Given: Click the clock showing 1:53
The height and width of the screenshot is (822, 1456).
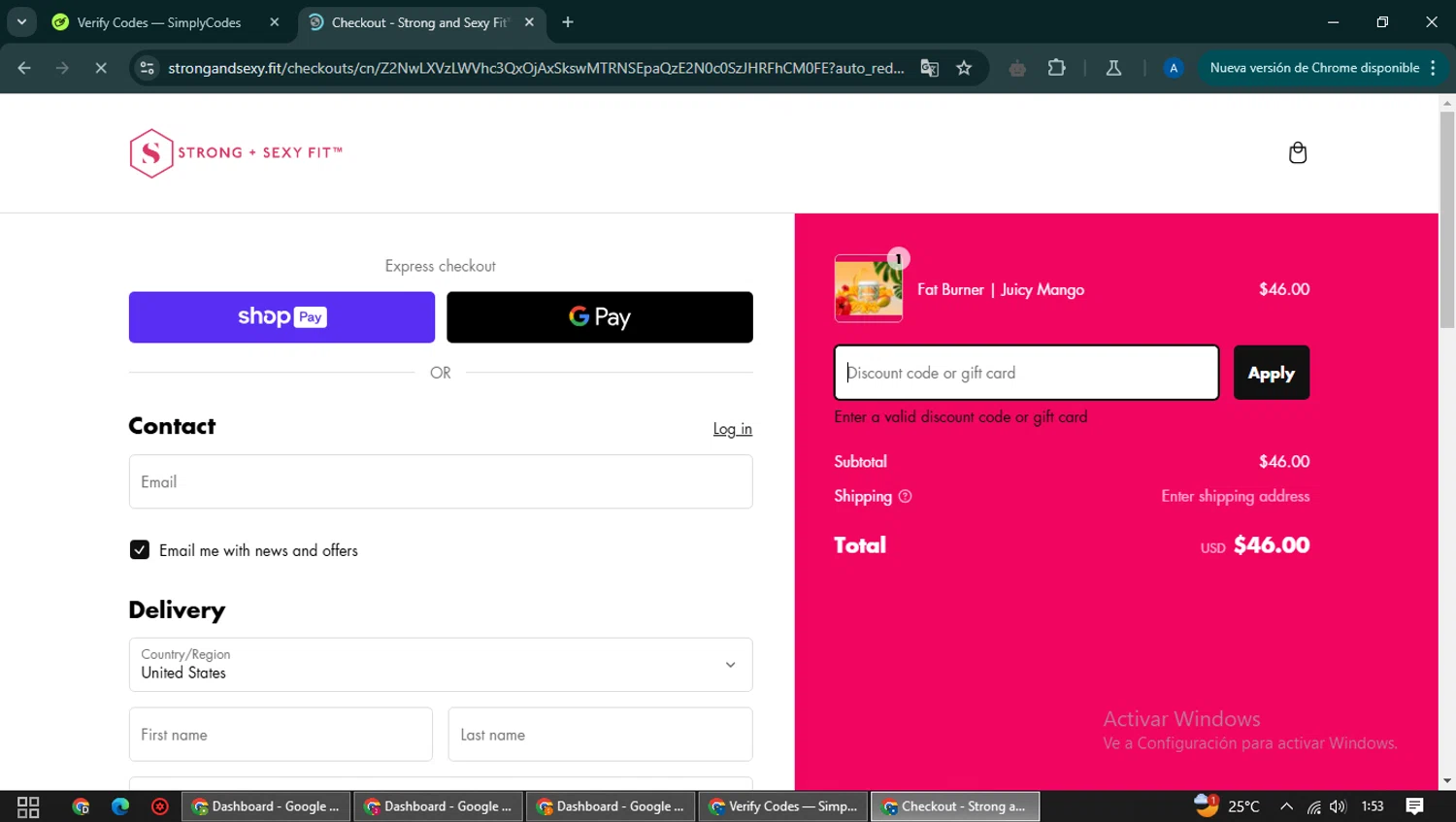Looking at the screenshot, I should pos(1373,806).
